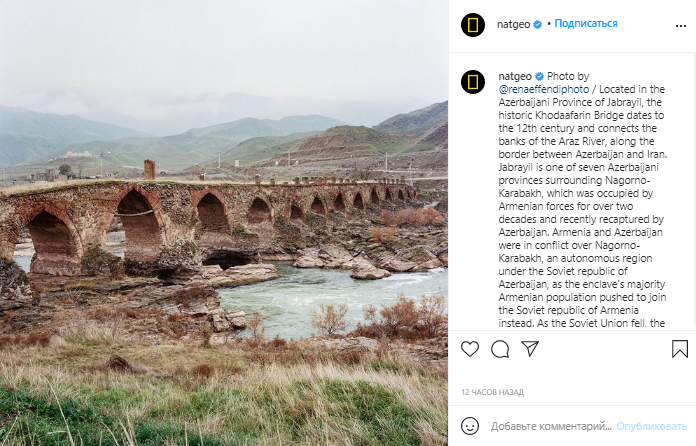
Task: Open the @renaeffendiphoto profile link
Action: (544, 89)
